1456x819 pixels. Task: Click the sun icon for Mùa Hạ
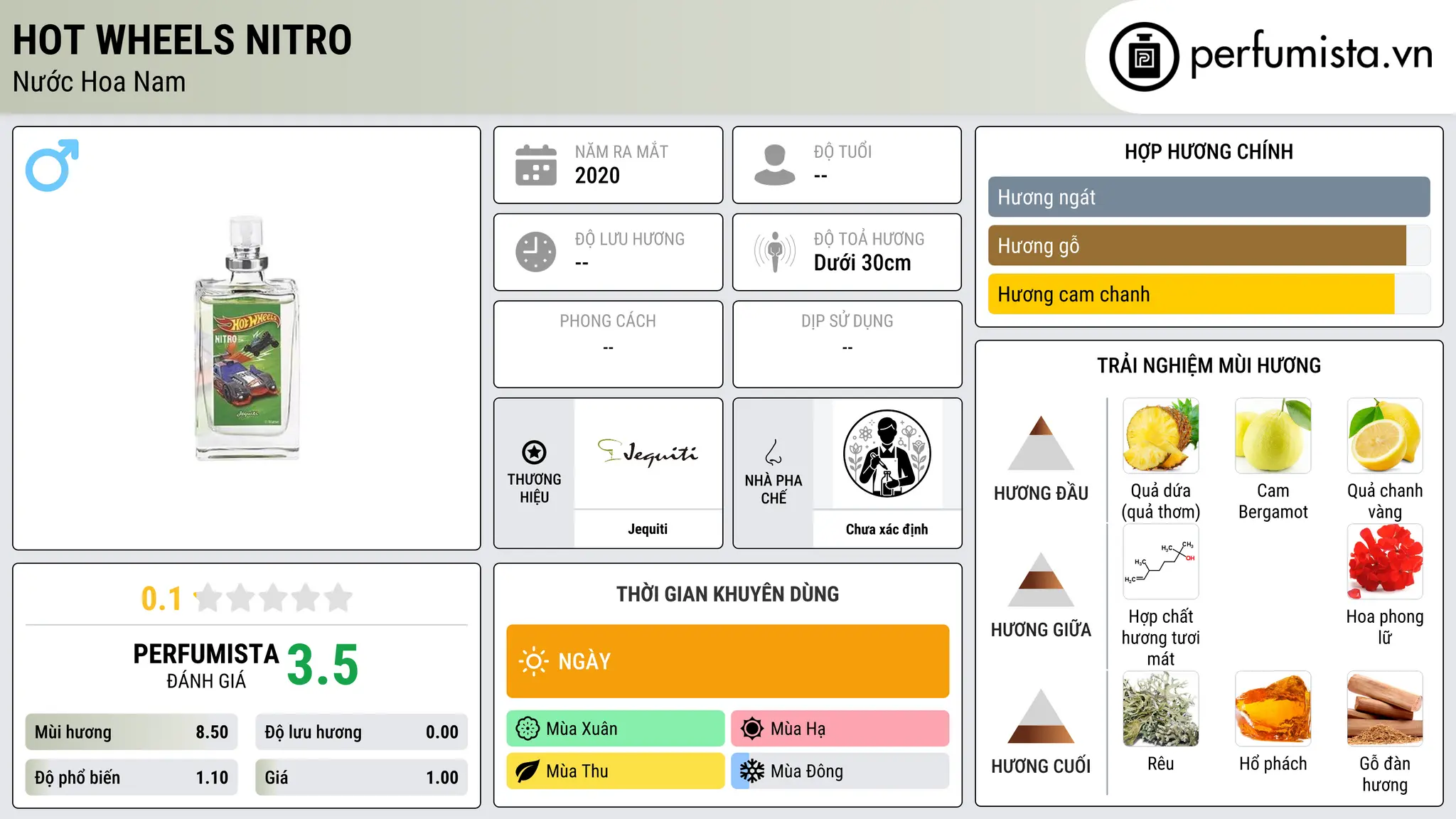[x=752, y=729]
